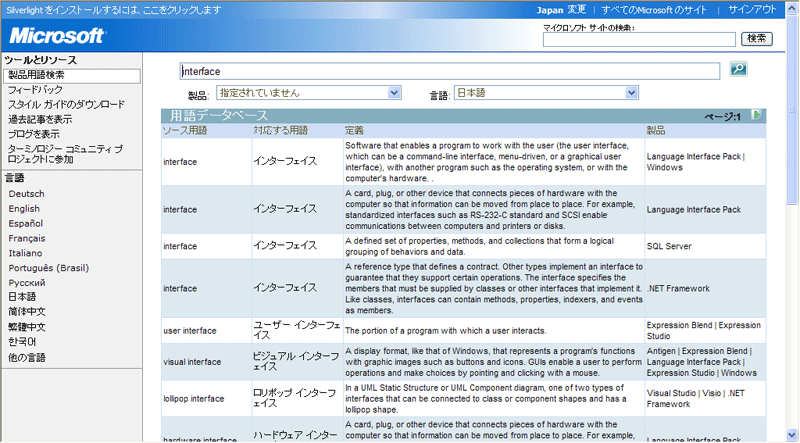Click the ユーザー インターフェイス translation cell
This screenshot has width=800, height=443.
[297, 330]
